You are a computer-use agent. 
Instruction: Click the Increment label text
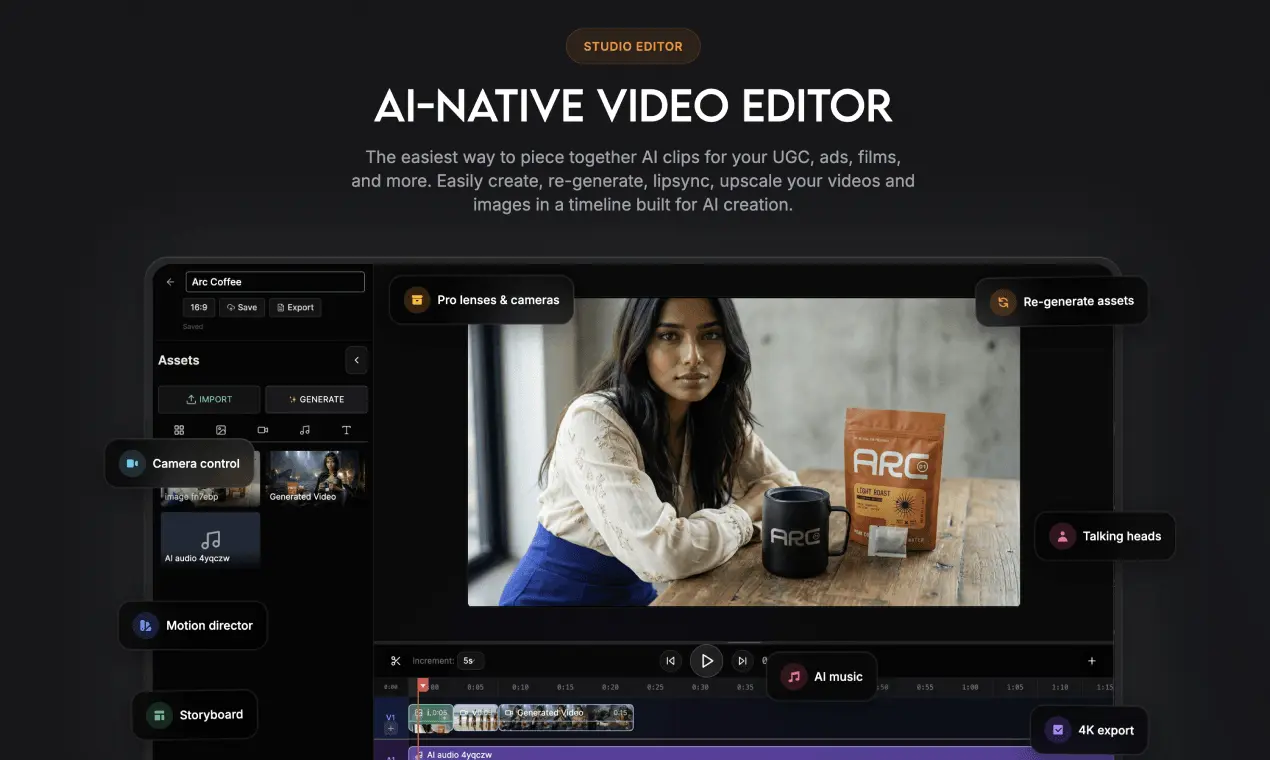(433, 661)
